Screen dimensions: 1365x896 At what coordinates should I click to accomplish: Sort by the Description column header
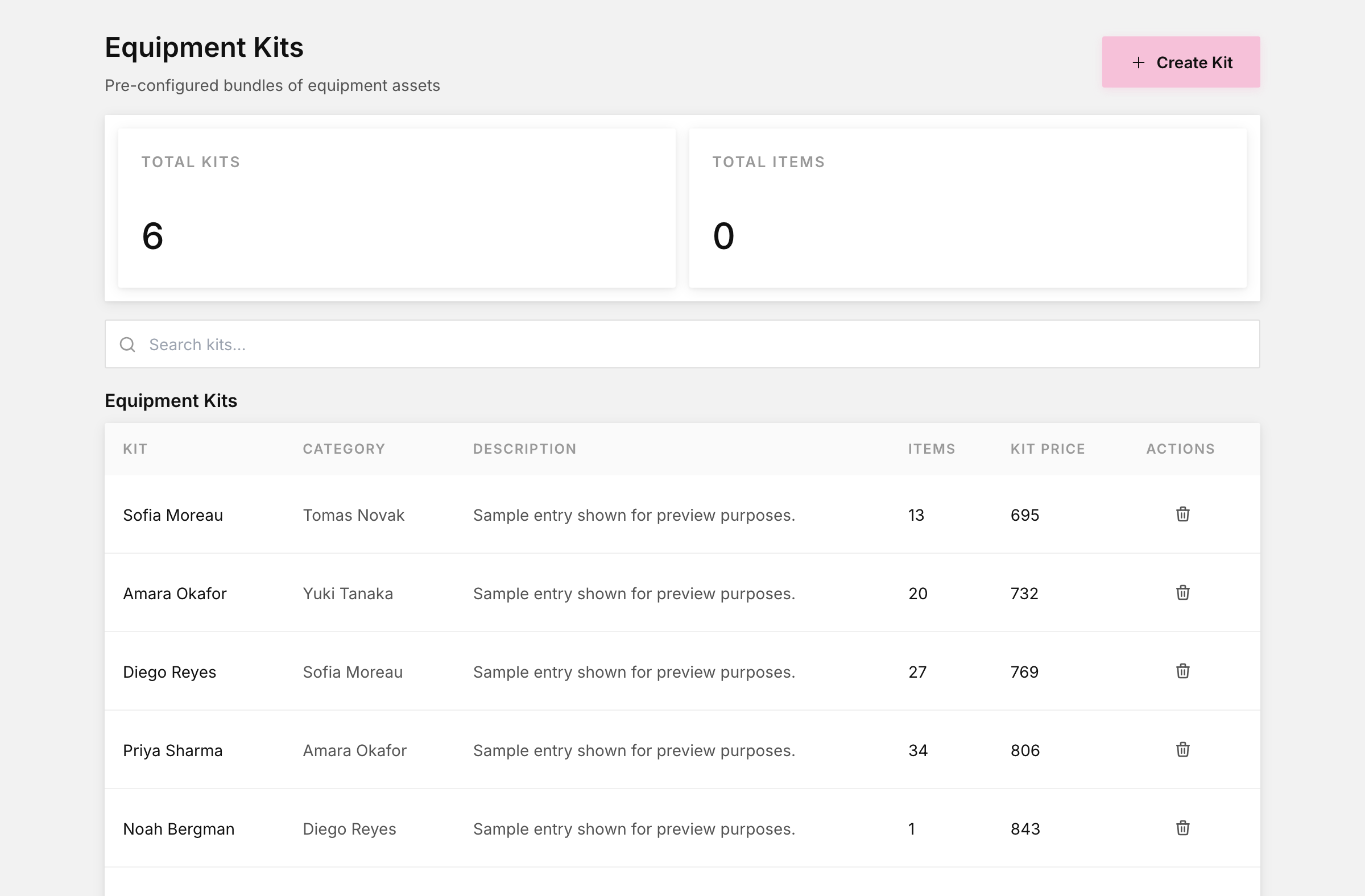[x=525, y=449]
